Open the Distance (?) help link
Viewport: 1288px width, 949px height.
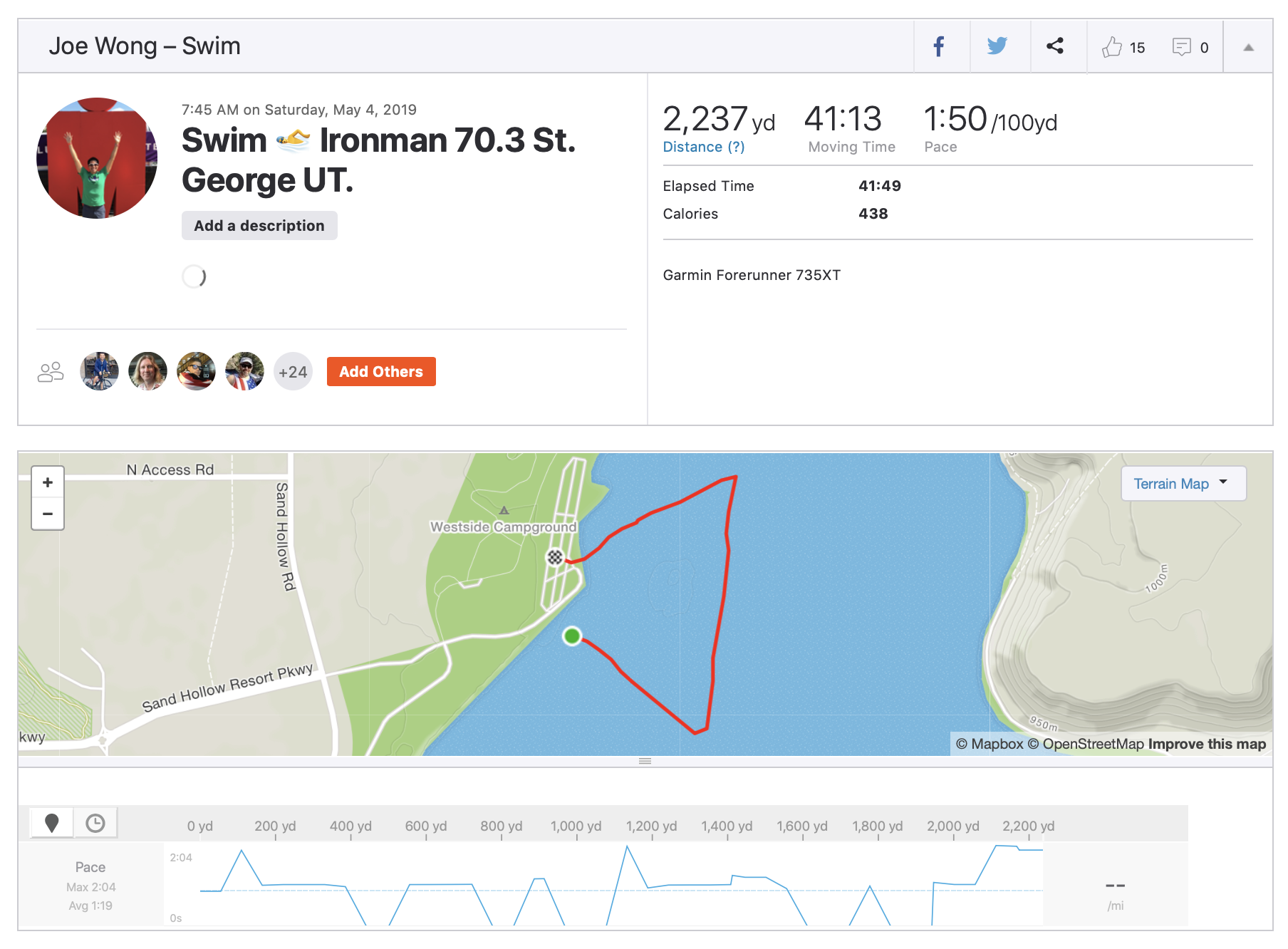tap(703, 147)
